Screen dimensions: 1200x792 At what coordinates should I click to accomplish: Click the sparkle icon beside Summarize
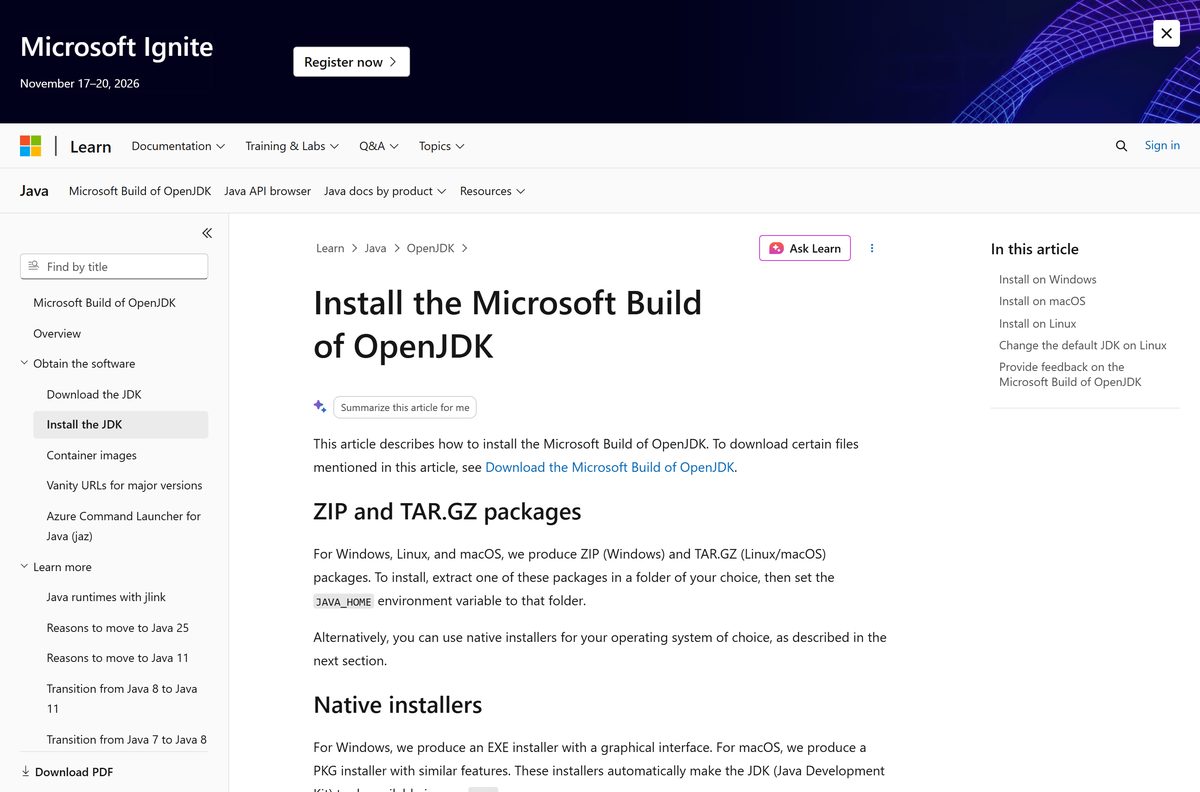320,406
